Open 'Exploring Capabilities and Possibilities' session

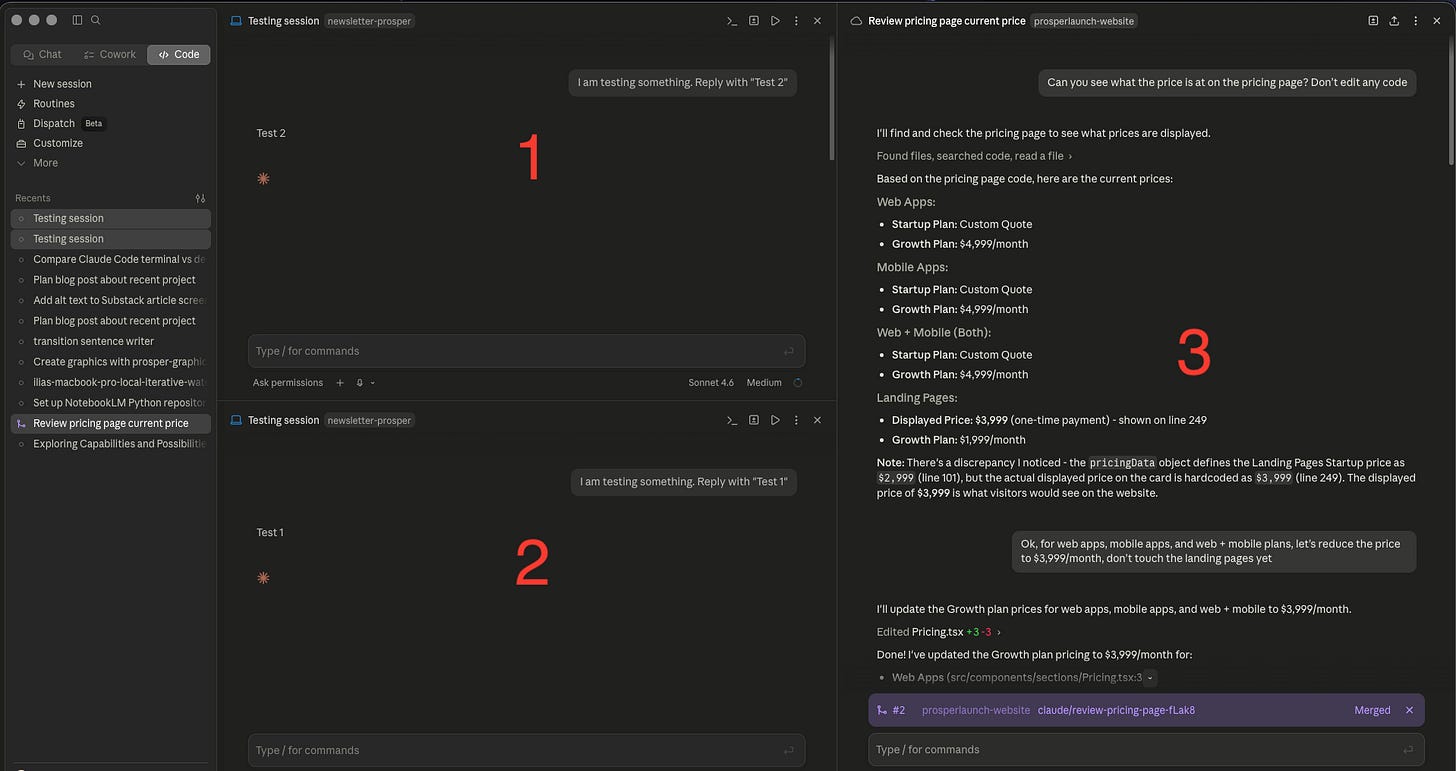click(111, 444)
